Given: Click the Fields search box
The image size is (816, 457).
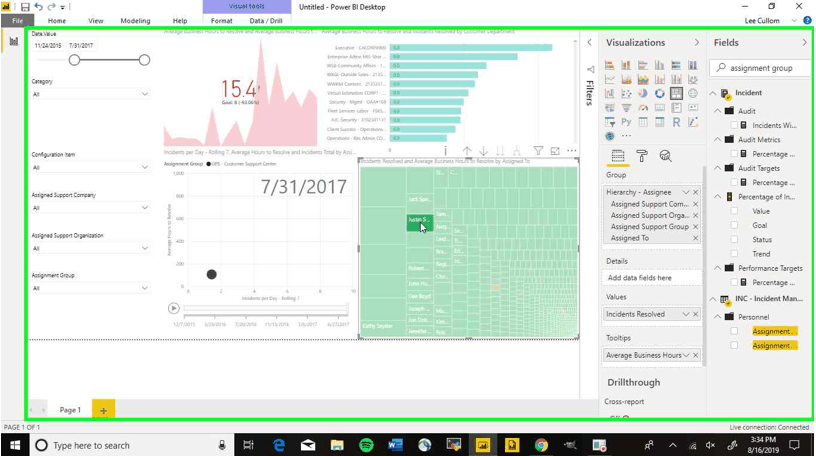Looking at the screenshot, I should point(760,68).
